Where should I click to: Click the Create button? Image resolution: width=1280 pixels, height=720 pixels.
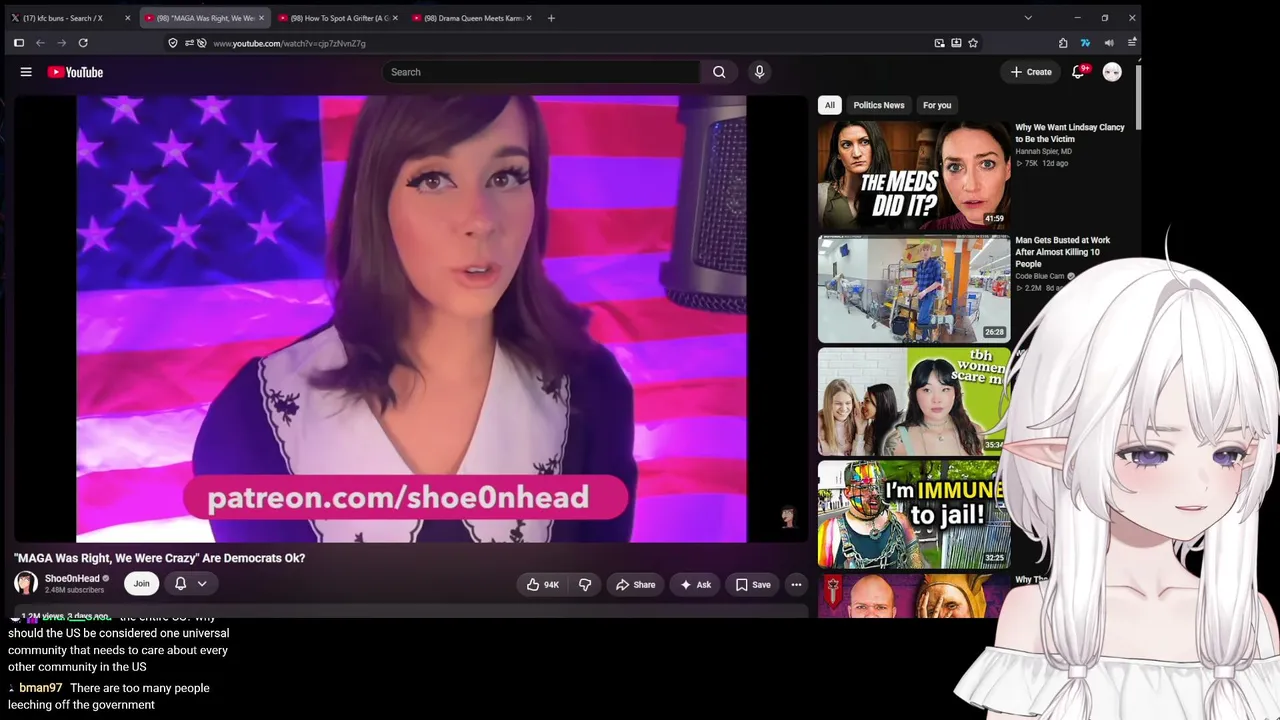(1031, 72)
